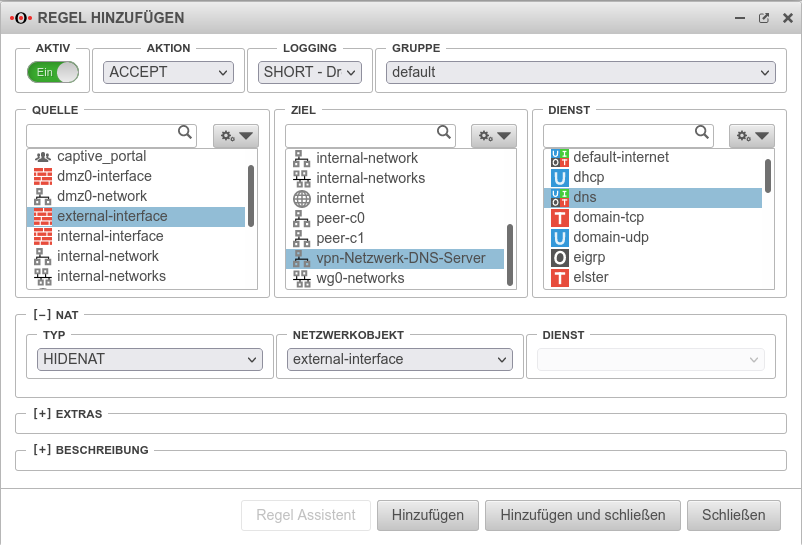The width and height of the screenshot is (802, 545).
Task: Open the gear menu above Dienst list
Action: pyautogui.click(x=753, y=135)
